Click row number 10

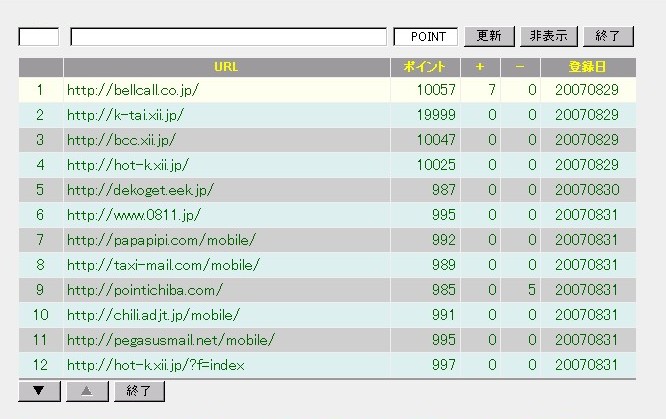pos(40,315)
